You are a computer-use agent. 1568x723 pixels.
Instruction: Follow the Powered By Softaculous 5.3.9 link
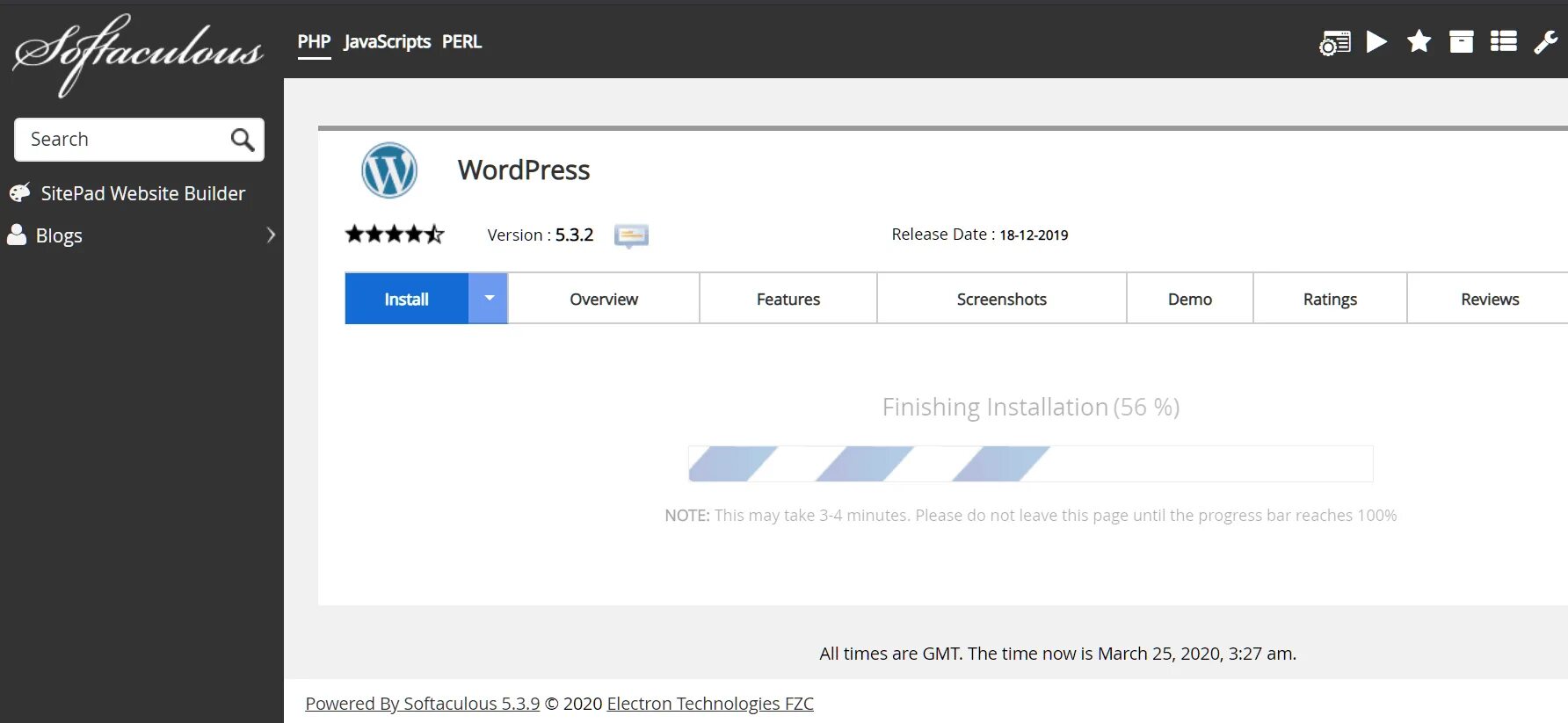423,703
